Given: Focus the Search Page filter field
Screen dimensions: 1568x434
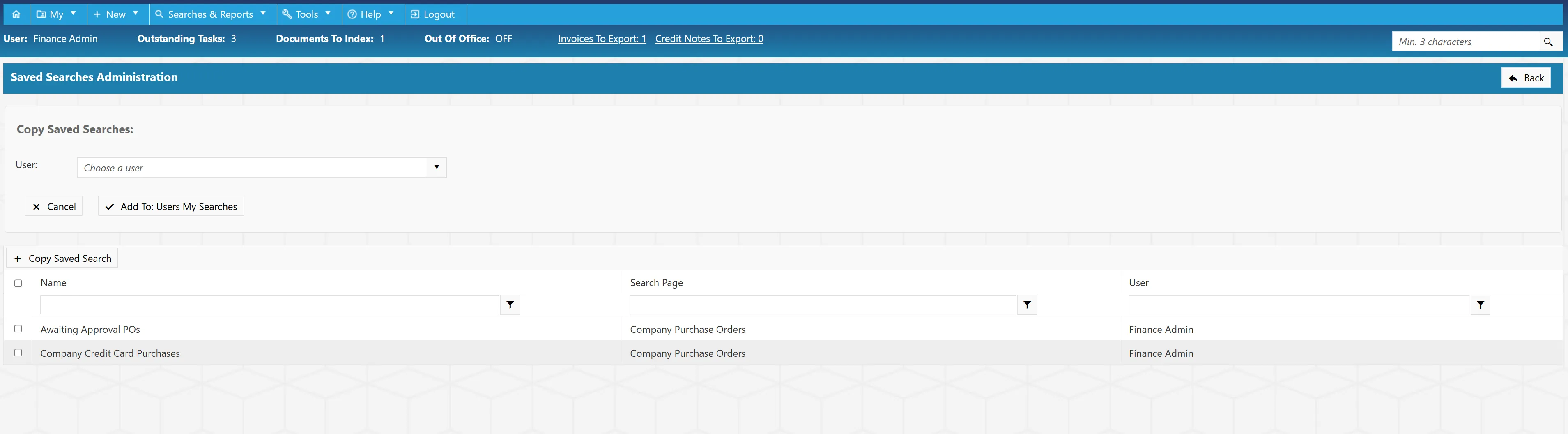Looking at the screenshot, I should tap(822, 305).
